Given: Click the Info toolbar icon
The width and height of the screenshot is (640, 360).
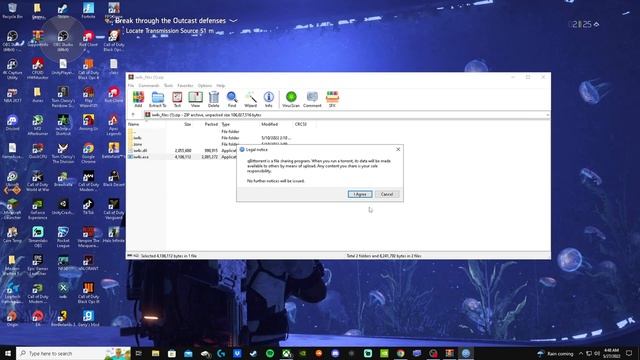Looking at the screenshot, I should 269,99.
